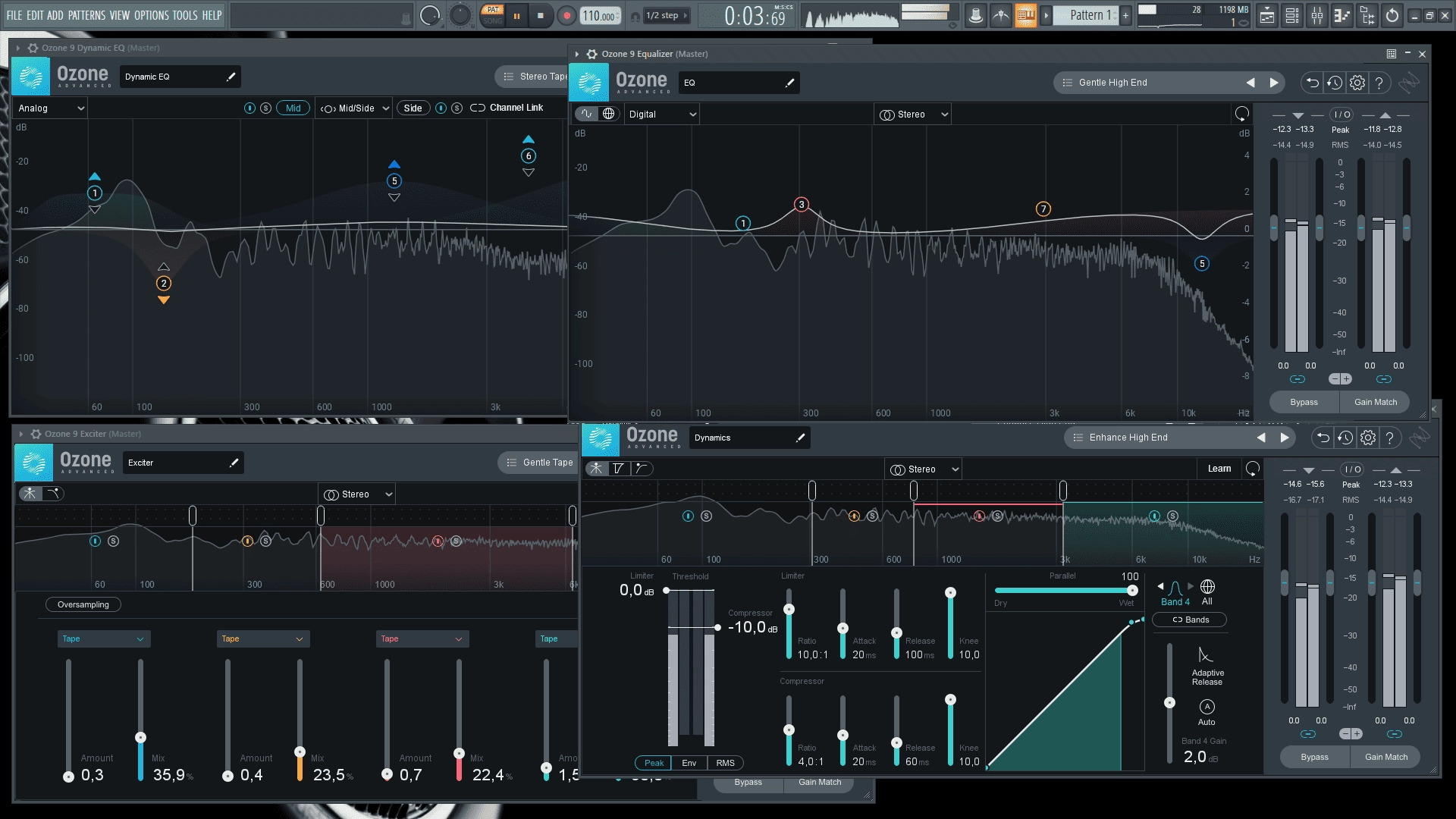Click the stop button in FL Studio transport
This screenshot has height=819, width=1456.
[540, 15]
